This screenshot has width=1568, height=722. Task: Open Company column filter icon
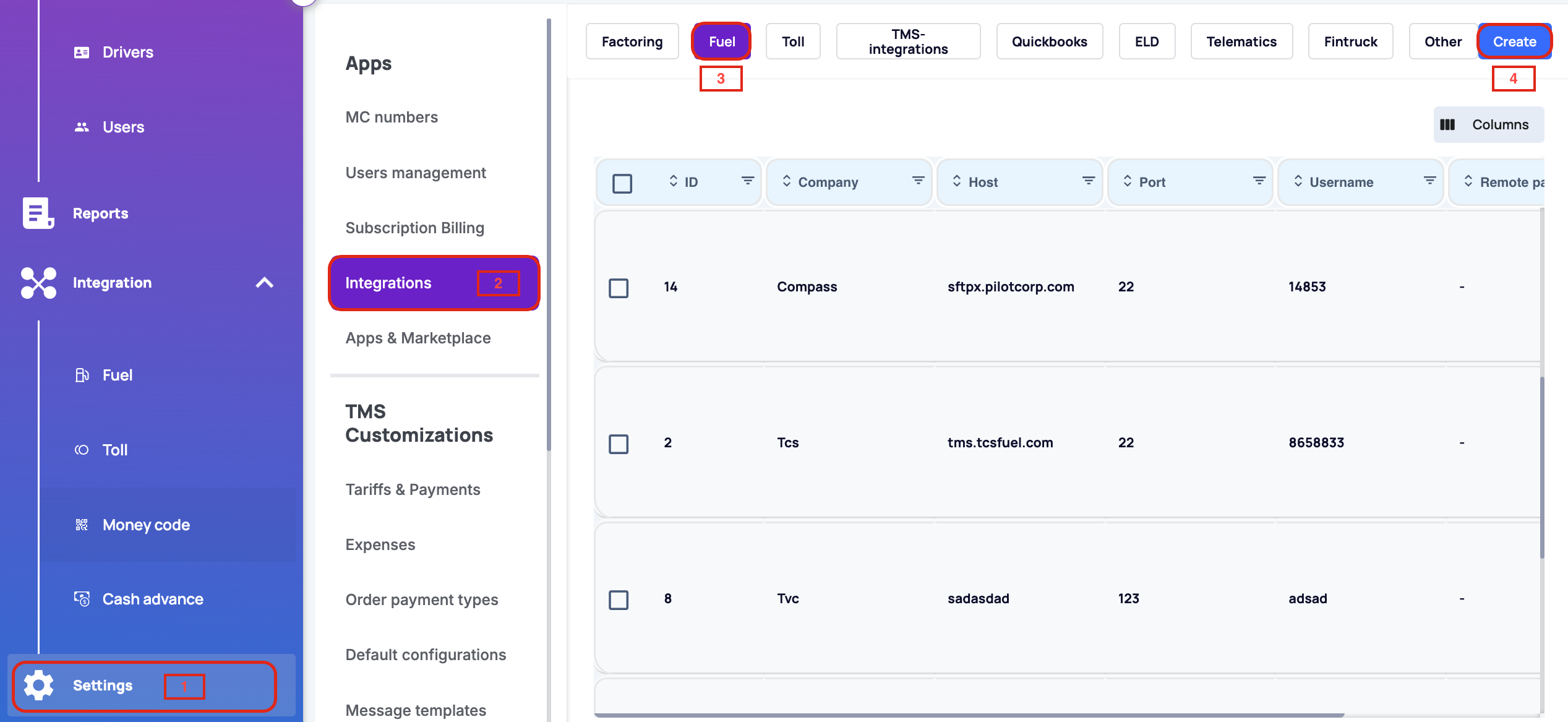(918, 181)
